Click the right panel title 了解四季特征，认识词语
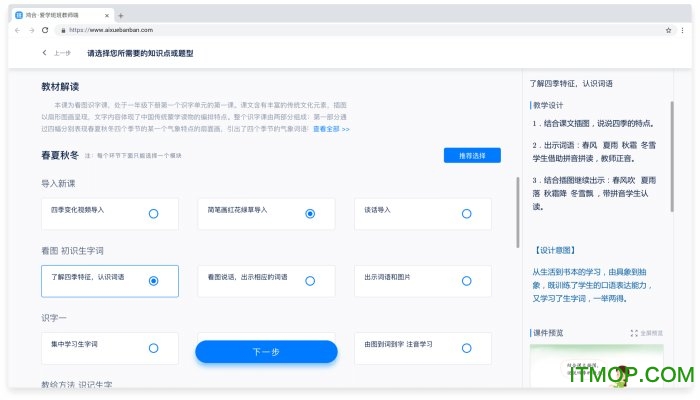Image resolution: width=700 pixels, height=400 pixels. 571,83
